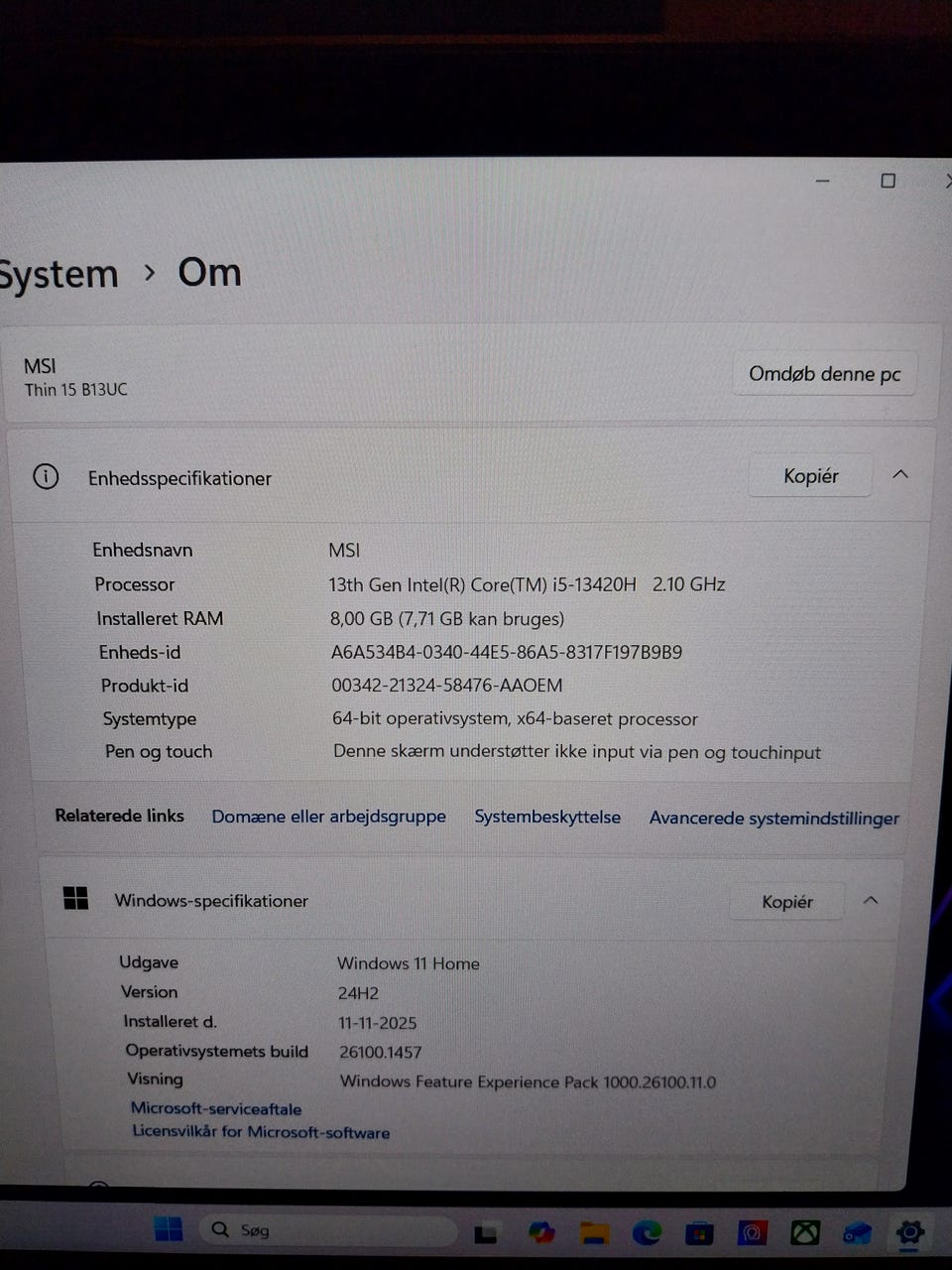Open the blue app icon beside Xbox
The height and width of the screenshot is (1270, 952).
coord(857,1233)
